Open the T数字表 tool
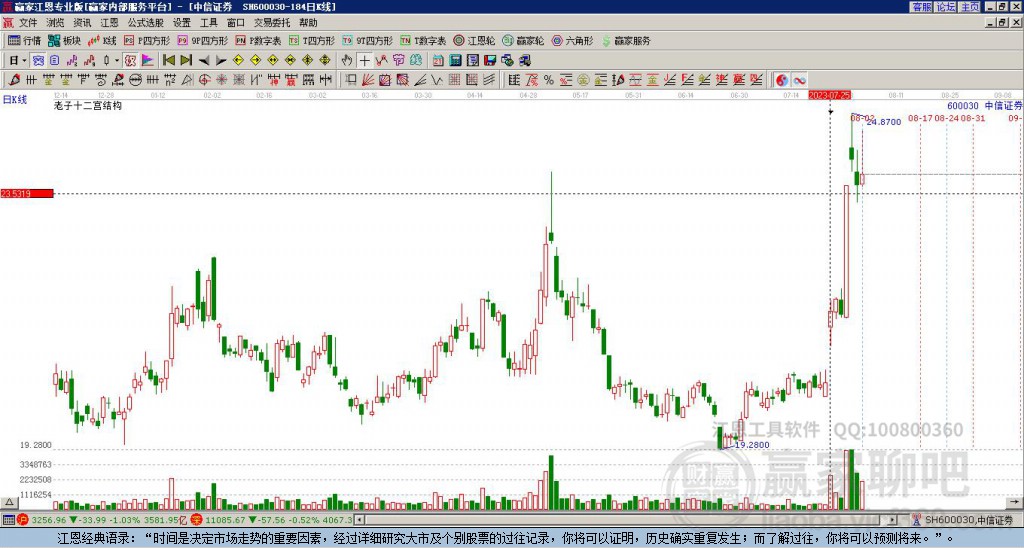The image size is (1024, 548). [x=423, y=40]
